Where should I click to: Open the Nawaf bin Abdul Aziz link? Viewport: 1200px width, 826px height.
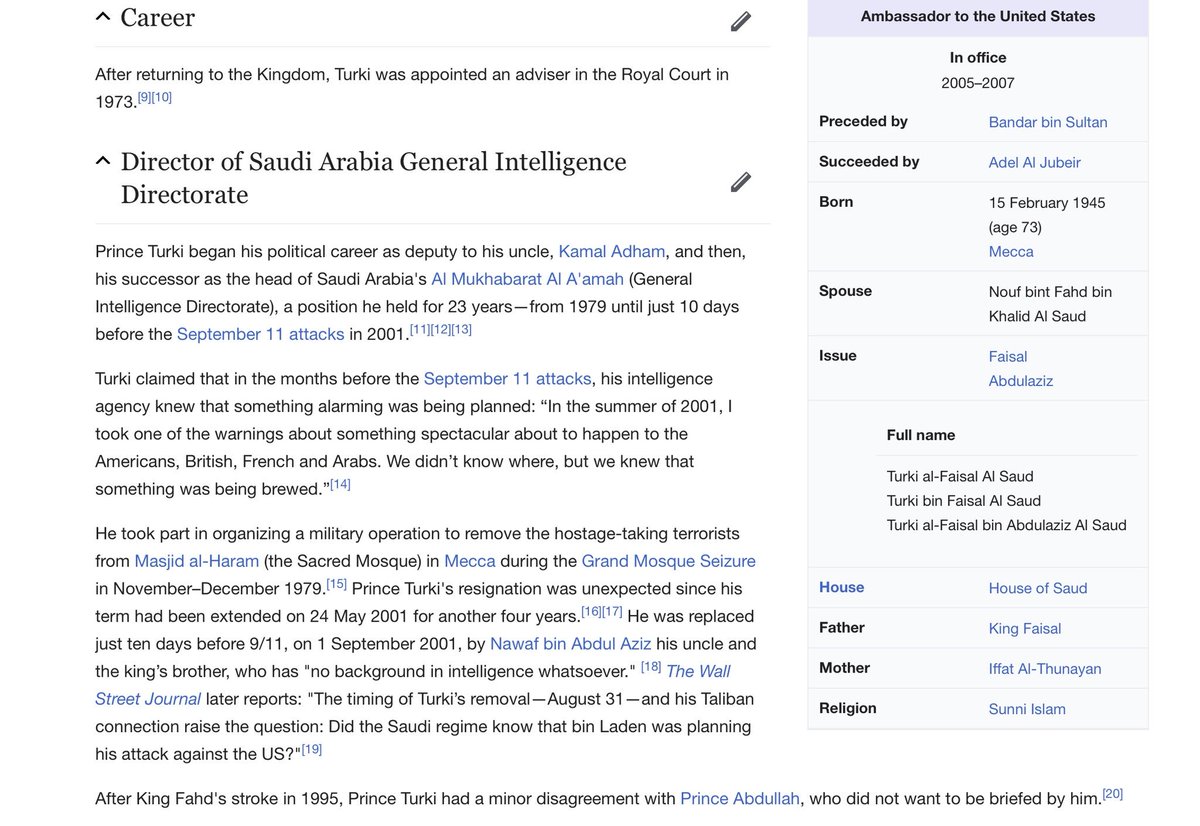point(570,644)
